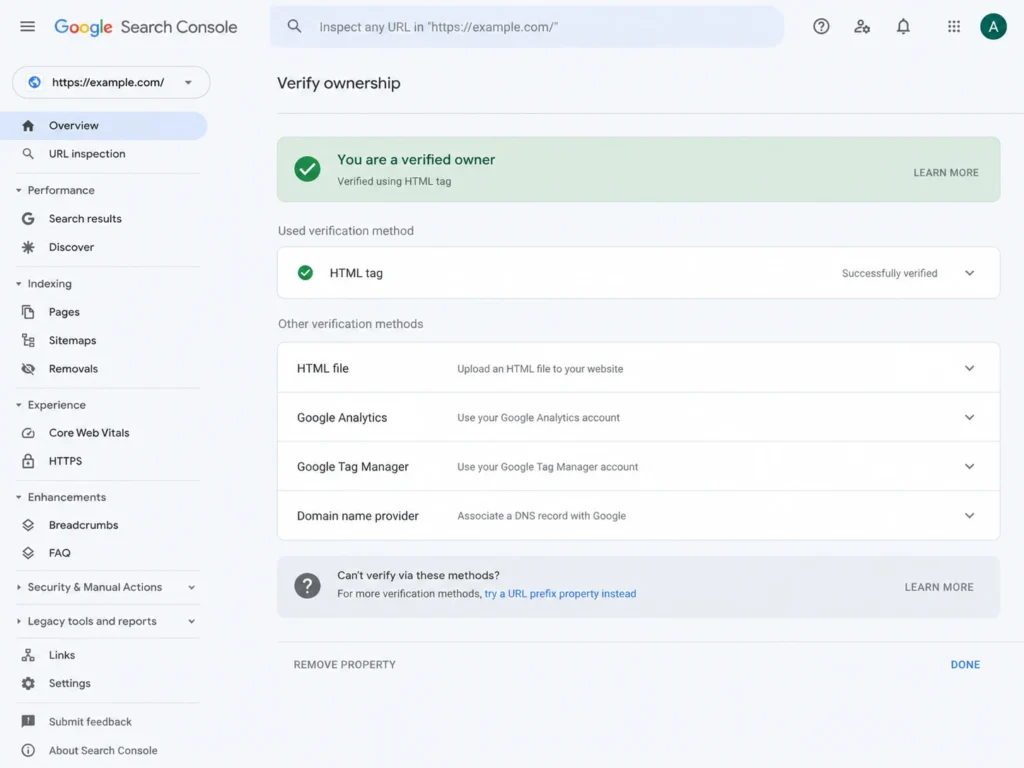
Task: Click try a URL prefix property instead link
Action: pos(560,594)
